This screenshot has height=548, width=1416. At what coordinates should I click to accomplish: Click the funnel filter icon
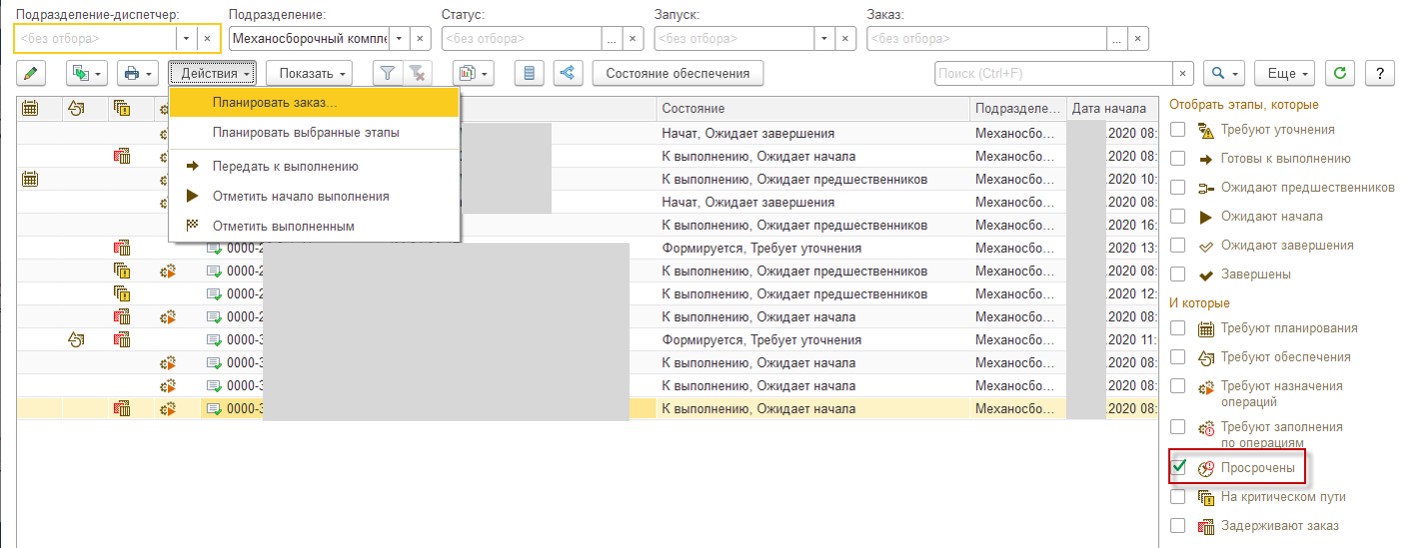click(x=387, y=74)
